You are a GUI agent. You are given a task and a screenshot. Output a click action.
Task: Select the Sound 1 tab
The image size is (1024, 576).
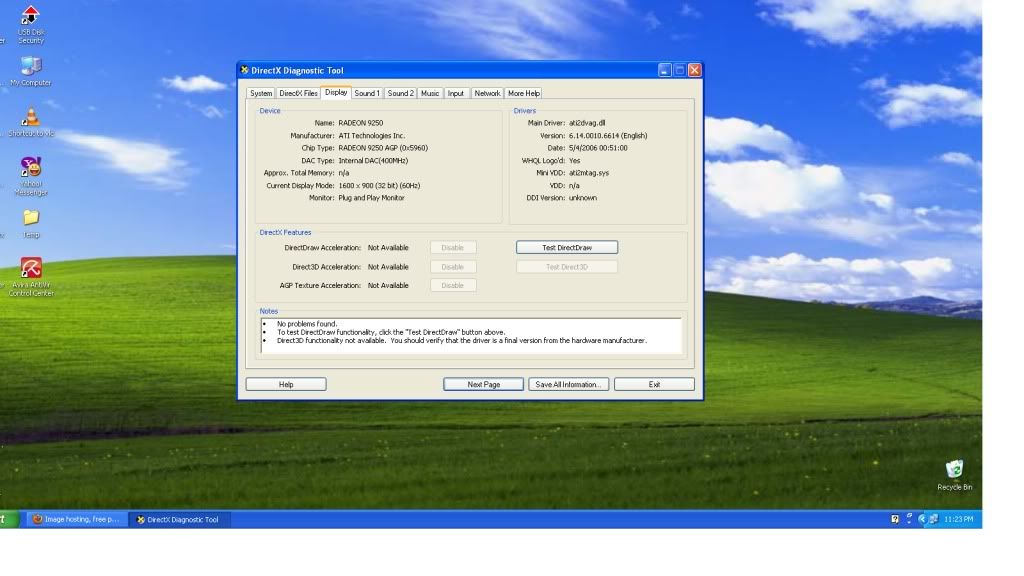coord(367,93)
